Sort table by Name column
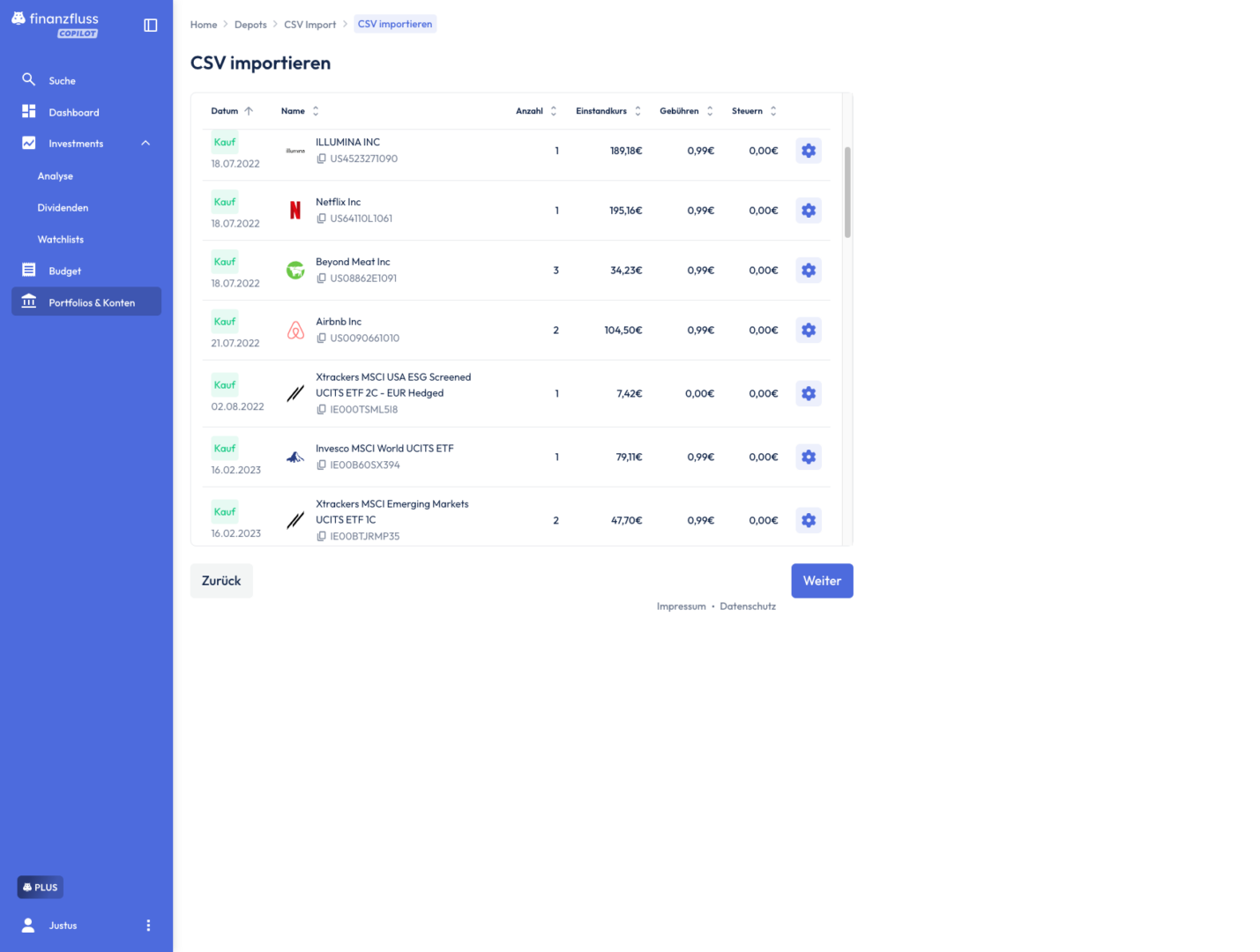Viewport: 1260px width, 952px height. pyautogui.click(x=300, y=111)
